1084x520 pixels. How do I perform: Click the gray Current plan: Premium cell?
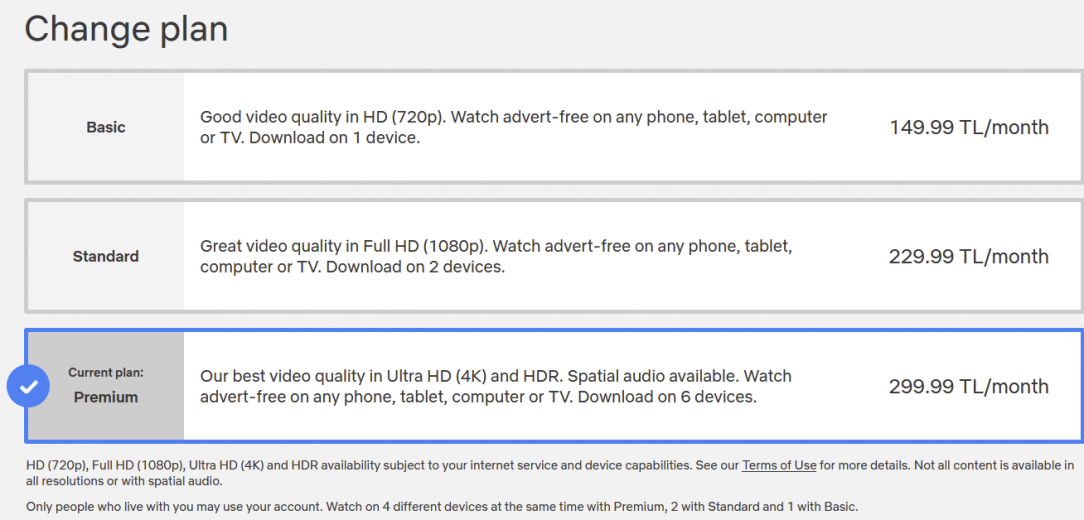point(106,386)
